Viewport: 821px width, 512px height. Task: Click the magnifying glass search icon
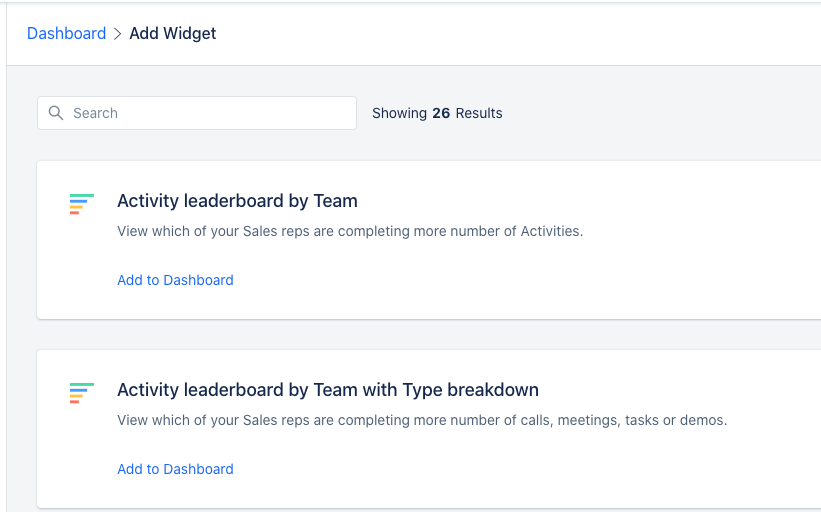(56, 113)
